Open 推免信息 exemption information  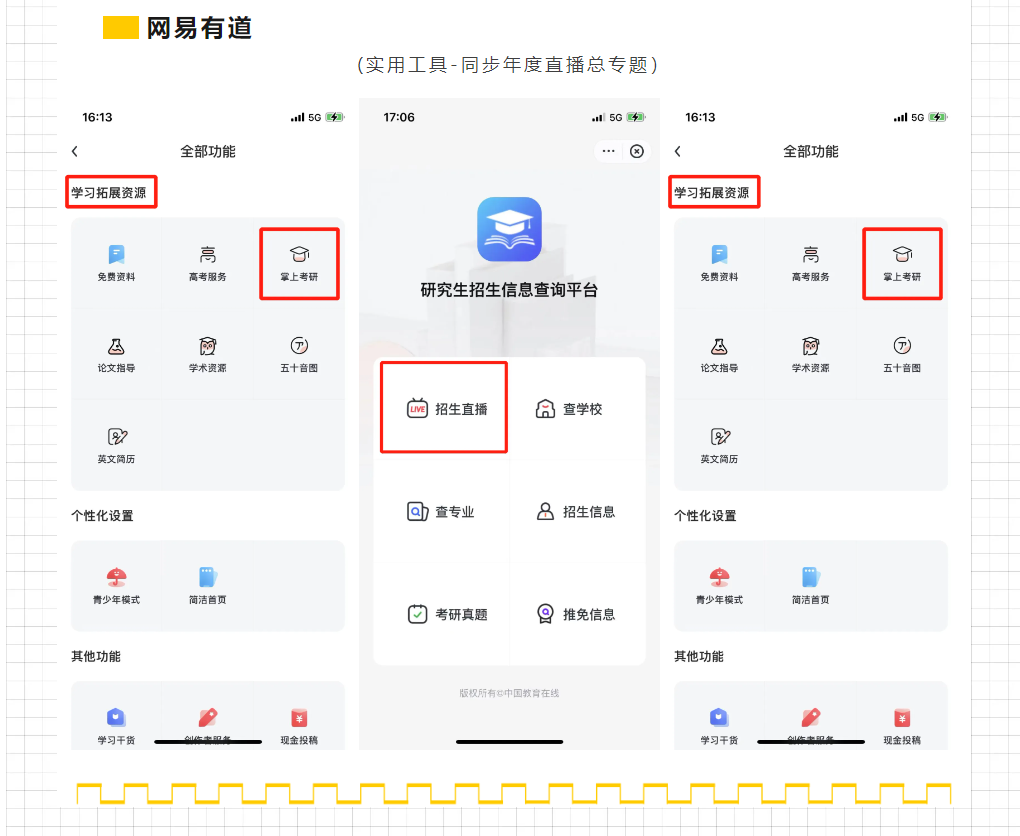pyautogui.click(x=576, y=614)
